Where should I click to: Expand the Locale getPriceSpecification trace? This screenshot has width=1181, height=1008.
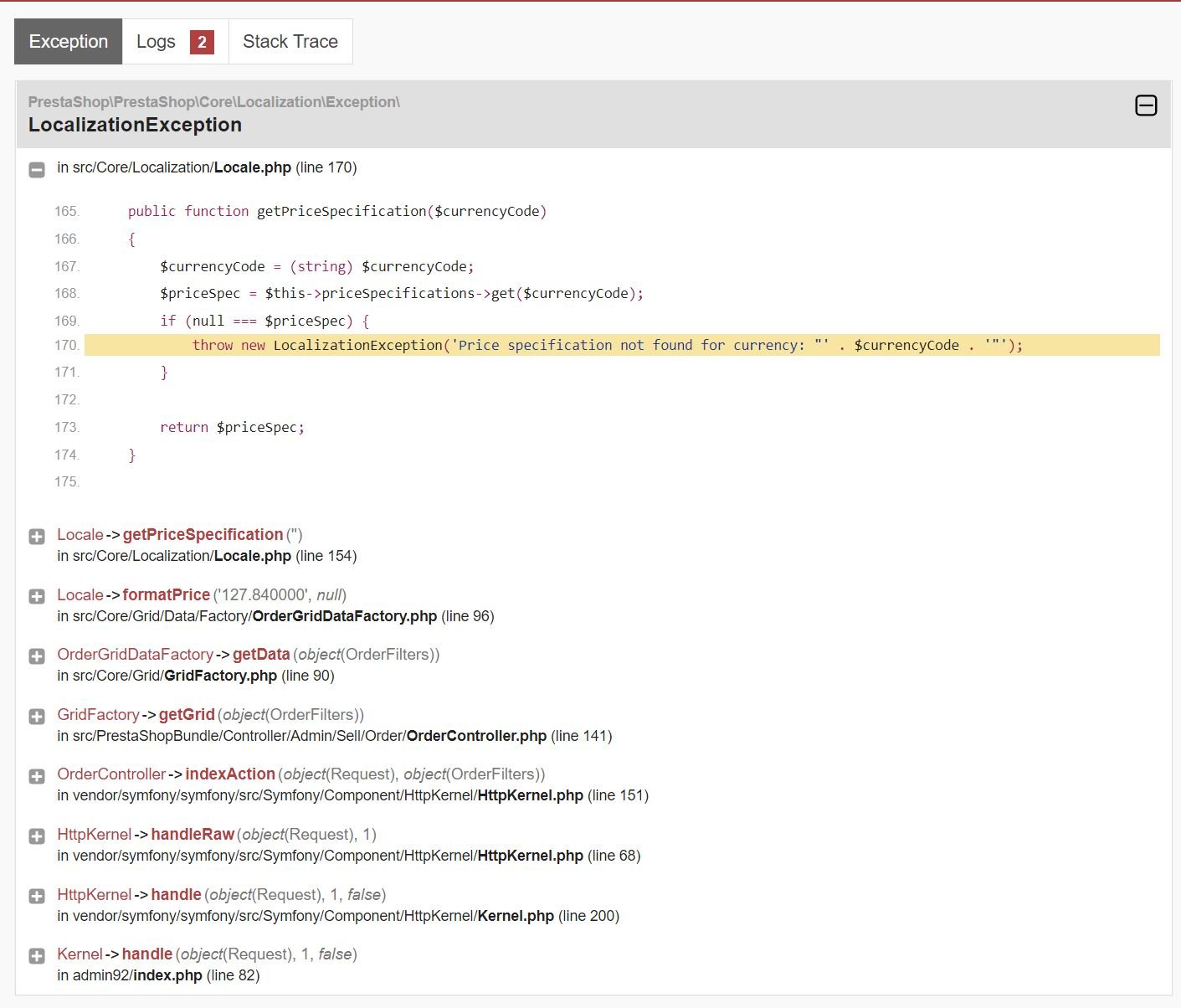point(37,537)
